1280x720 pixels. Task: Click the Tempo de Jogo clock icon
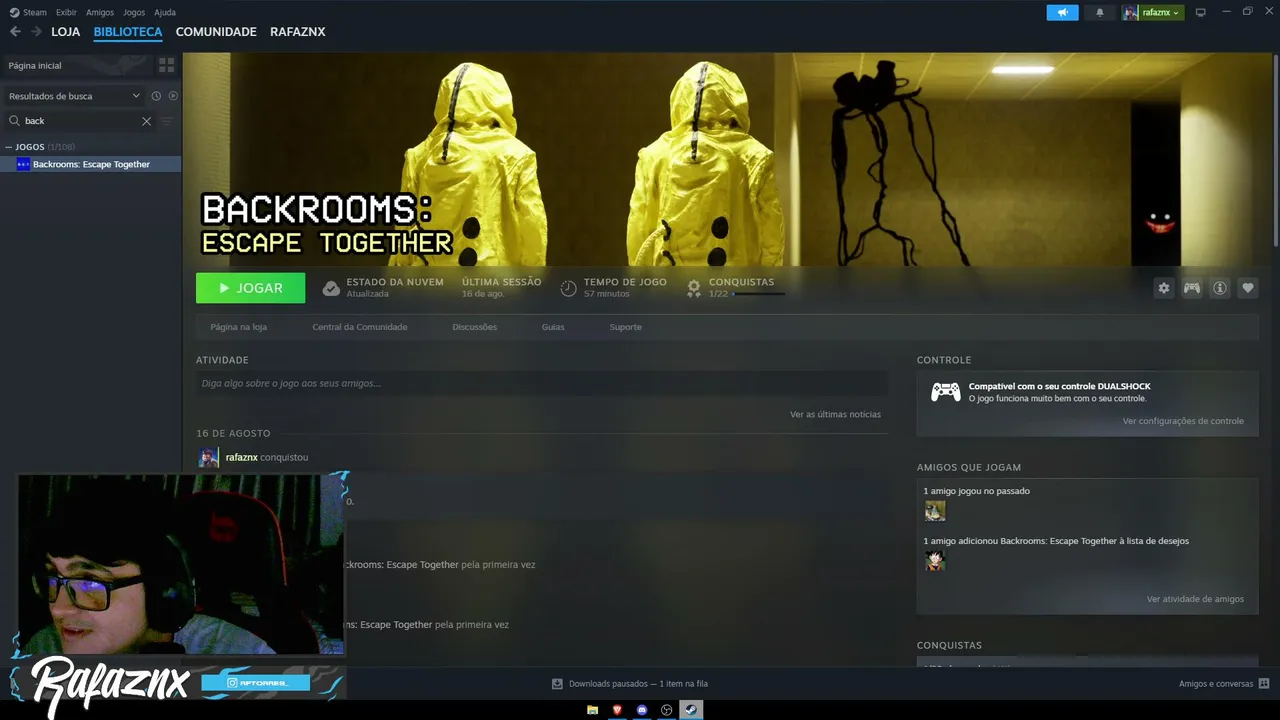pos(568,288)
